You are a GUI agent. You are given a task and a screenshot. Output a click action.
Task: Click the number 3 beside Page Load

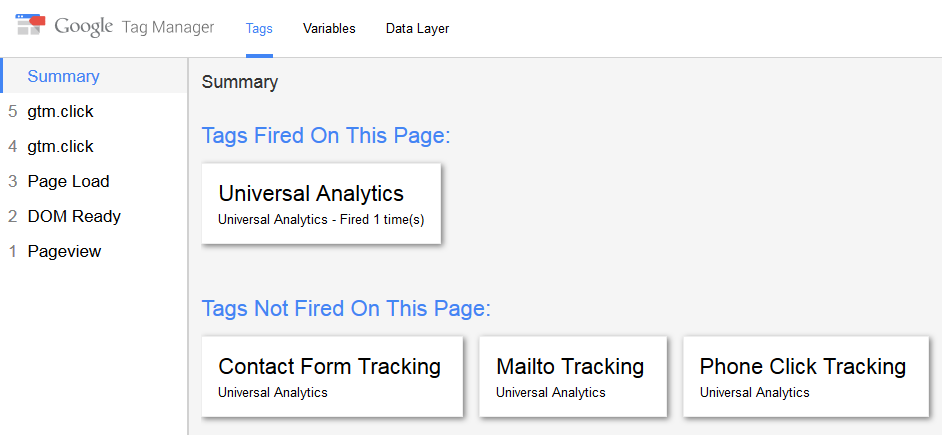tap(13, 181)
